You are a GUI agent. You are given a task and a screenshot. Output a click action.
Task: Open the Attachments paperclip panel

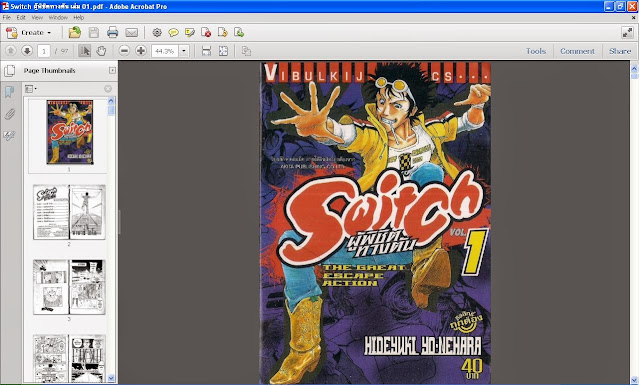coord(10,114)
